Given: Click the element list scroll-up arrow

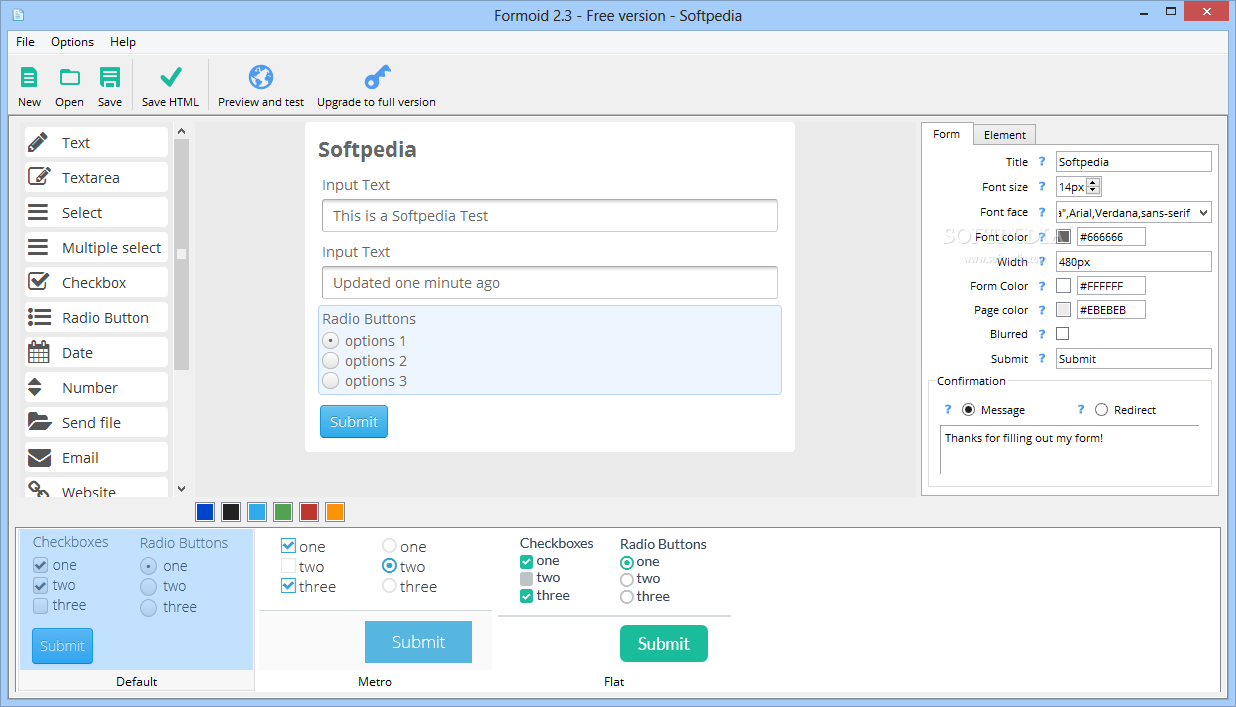Looking at the screenshot, I should tap(181, 130).
